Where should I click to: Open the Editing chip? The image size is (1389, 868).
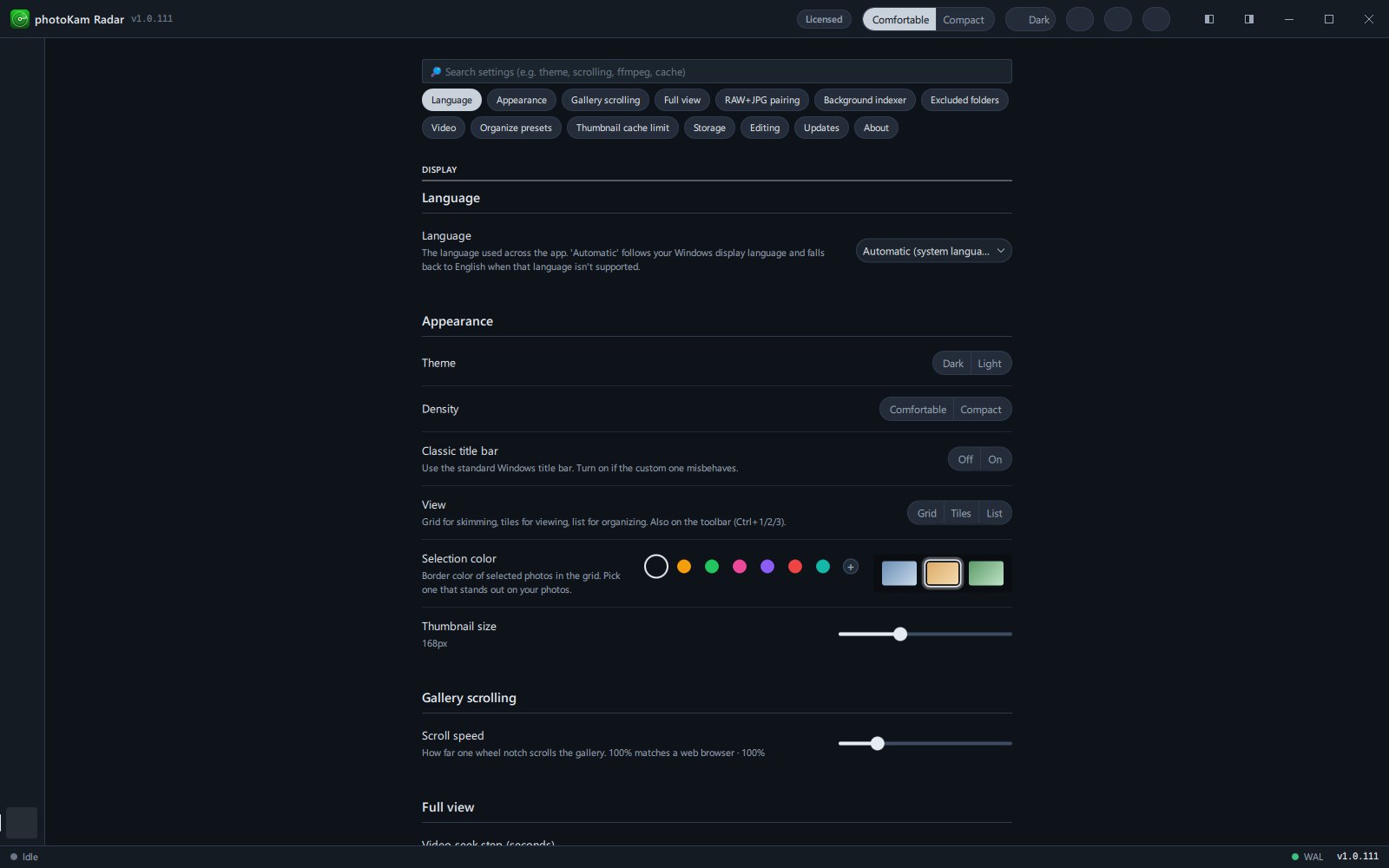point(765,128)
